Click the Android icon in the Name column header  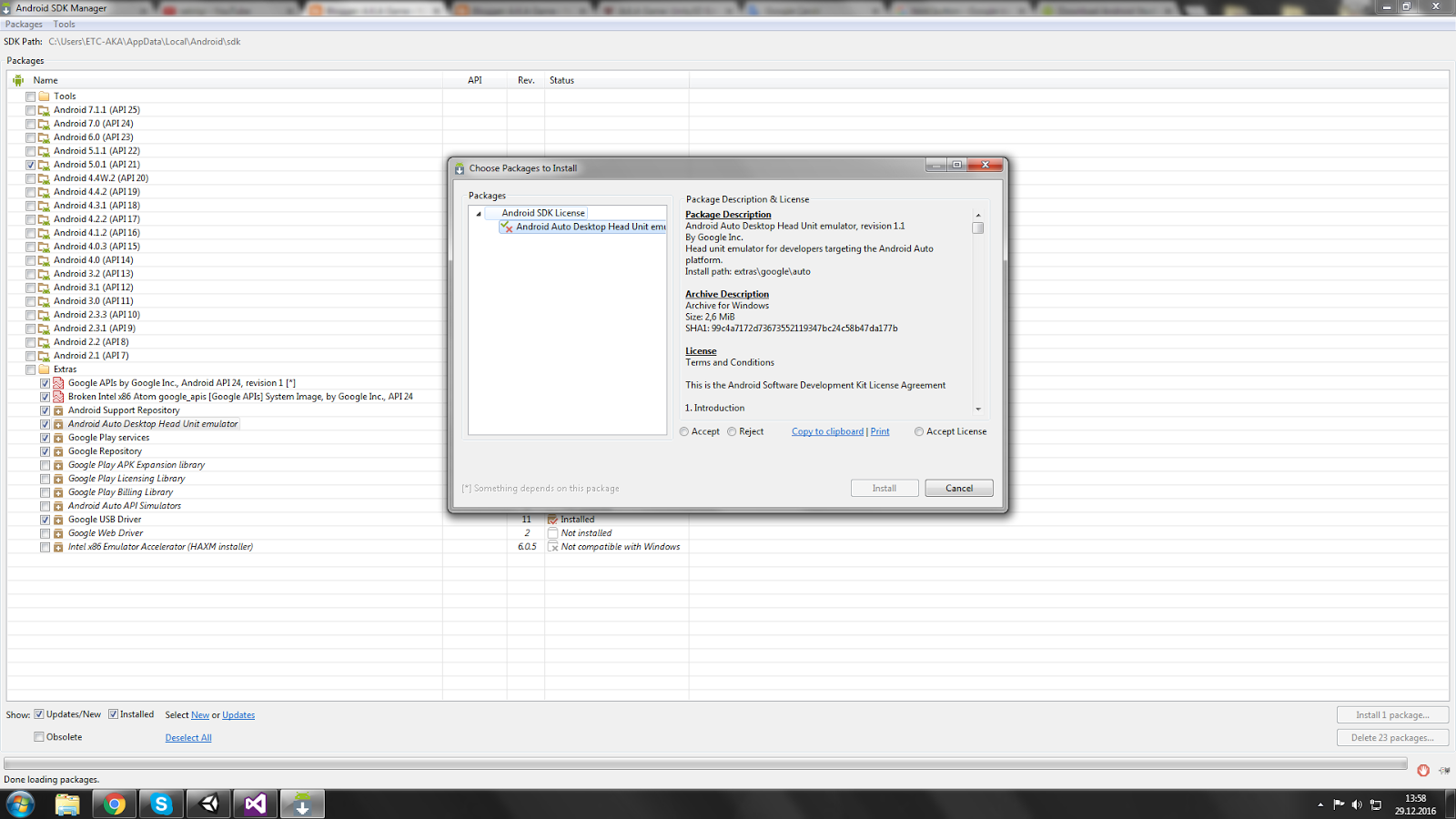pos(18,80)
